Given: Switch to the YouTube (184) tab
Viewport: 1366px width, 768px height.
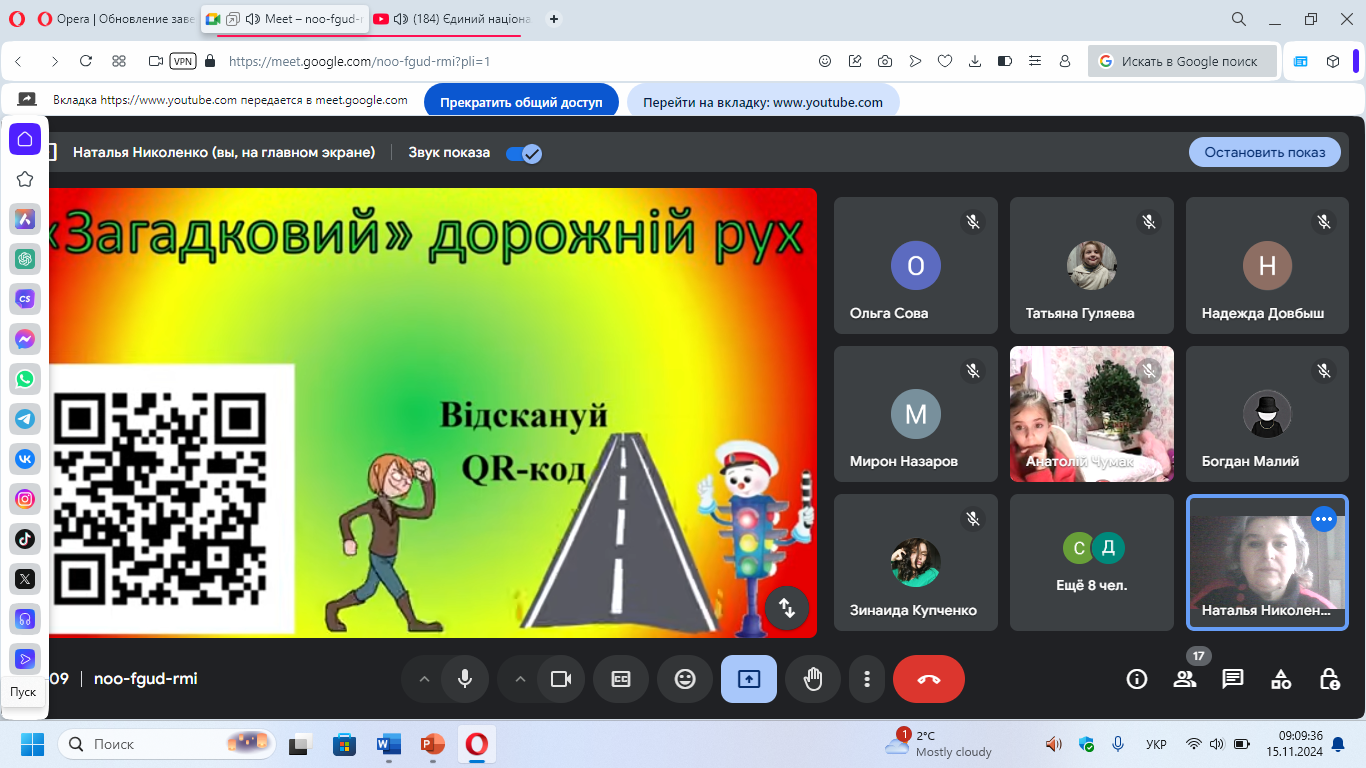Looking at the screenshot, I should (x=453, y=19).
